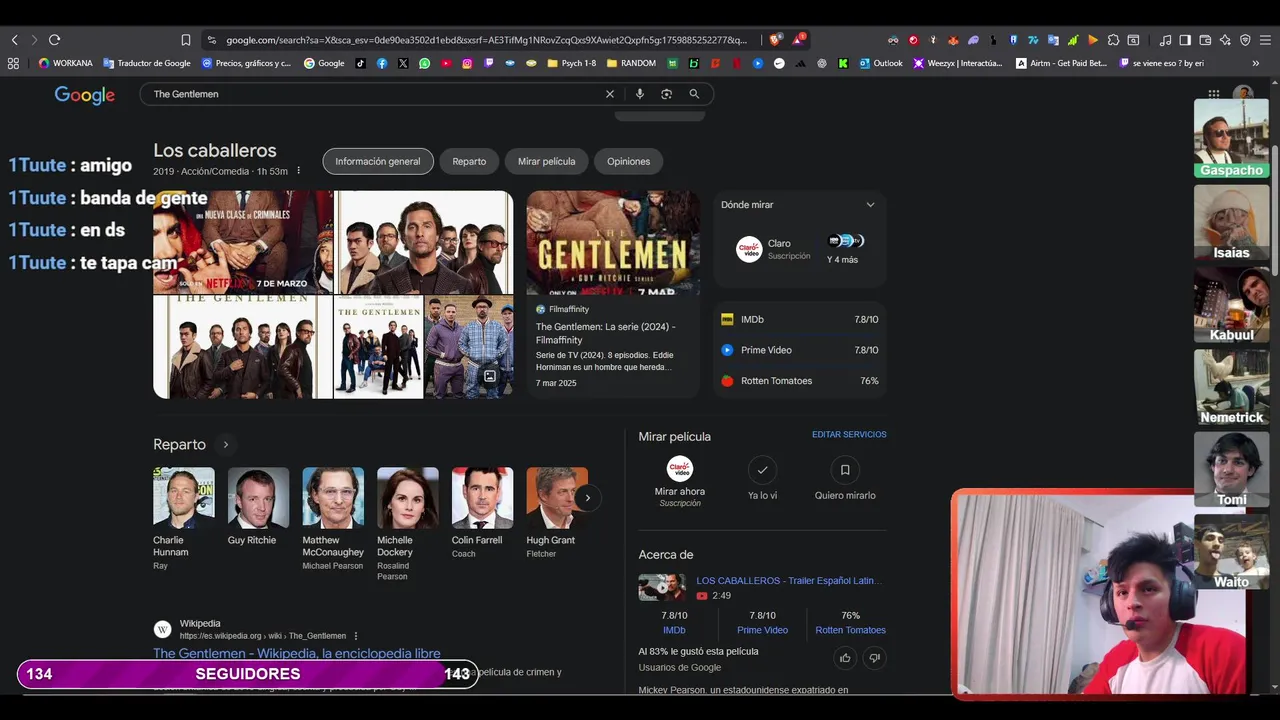Open the Instagram bookmark icon
Viewport: 1280px width, 720px height.
pyautogui.click(x=467, y=63)
